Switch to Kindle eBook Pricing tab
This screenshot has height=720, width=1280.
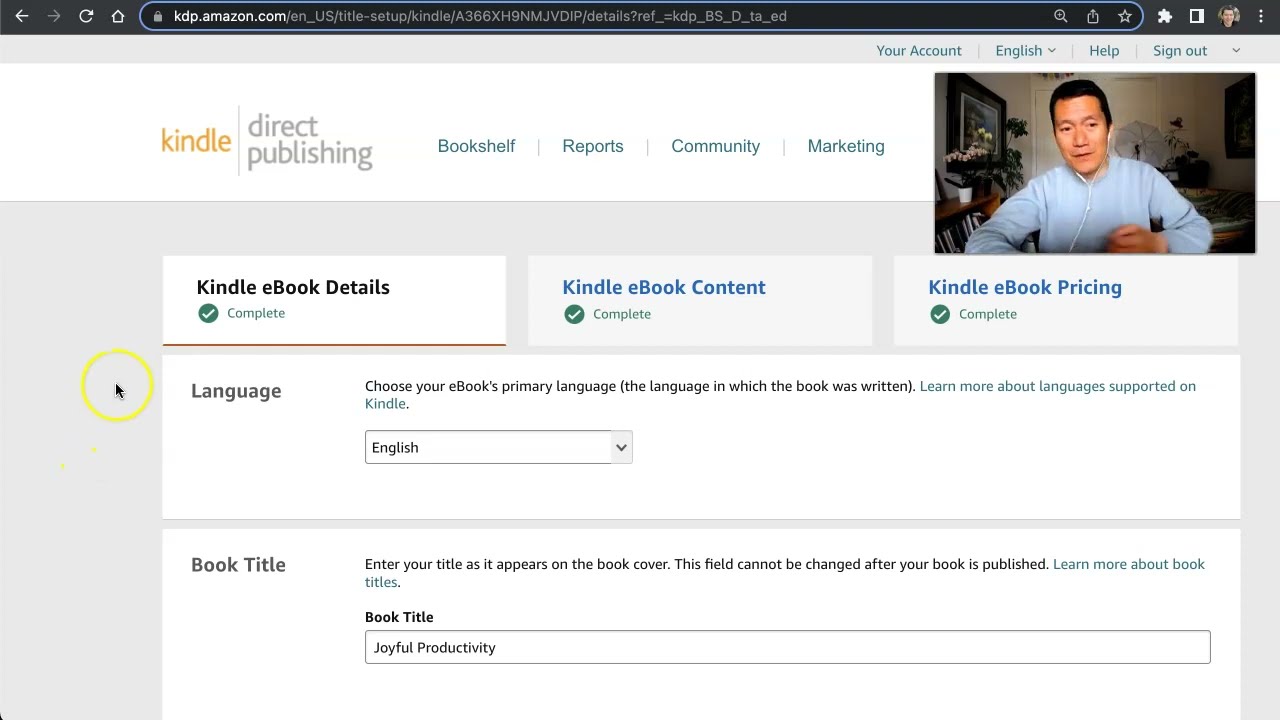[x=1066, y=300]
